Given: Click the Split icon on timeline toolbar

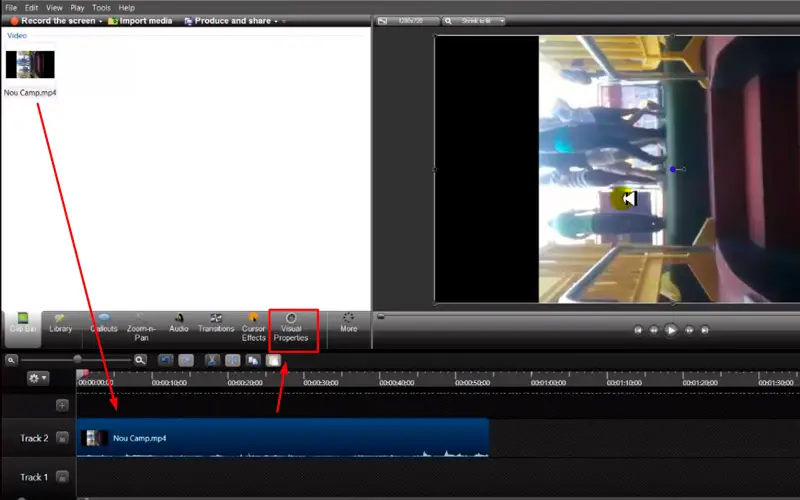Looking at the screenshot, I should 233,360.
